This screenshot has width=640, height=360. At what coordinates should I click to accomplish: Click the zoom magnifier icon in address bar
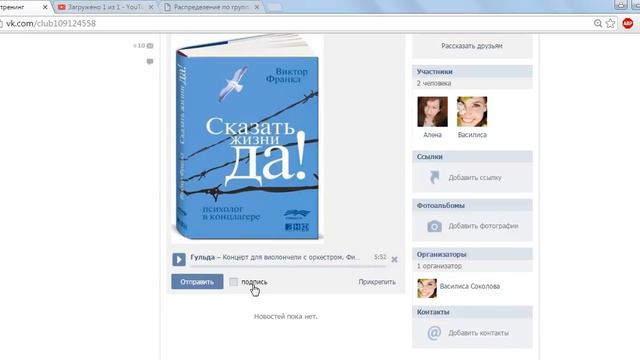[598, 23]
